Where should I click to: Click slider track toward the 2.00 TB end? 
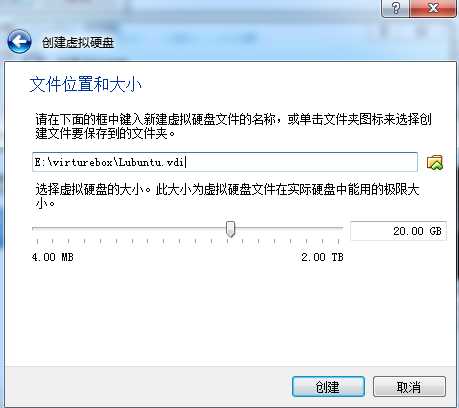click(x=289, y=228)
